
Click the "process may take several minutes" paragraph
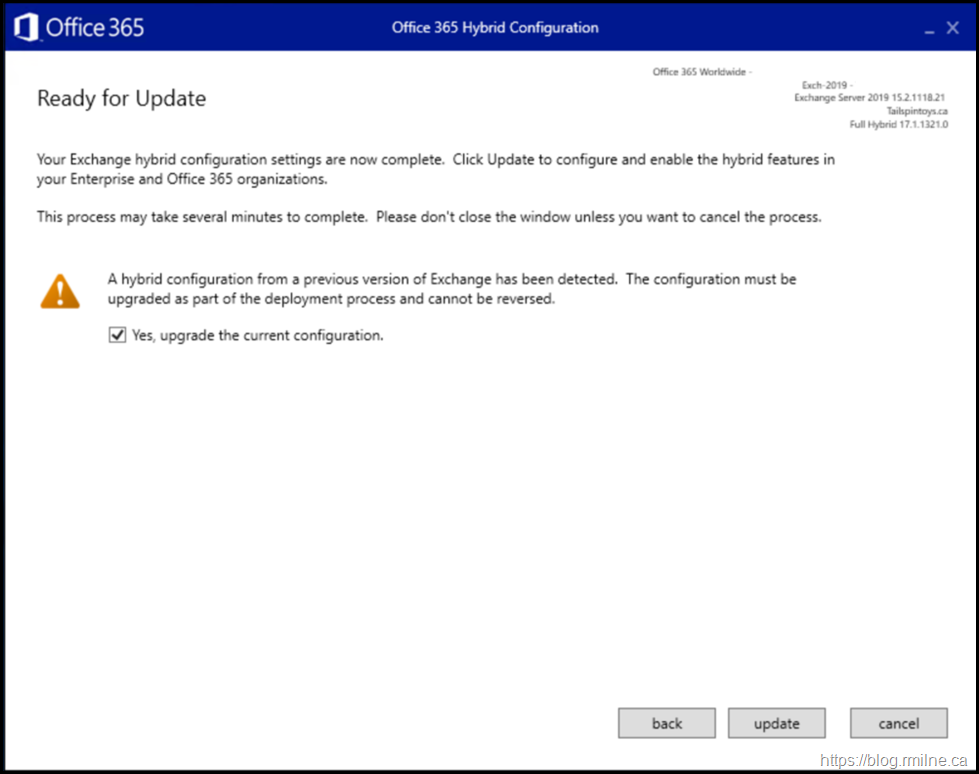pyautogui.click(x=429, y=217)
